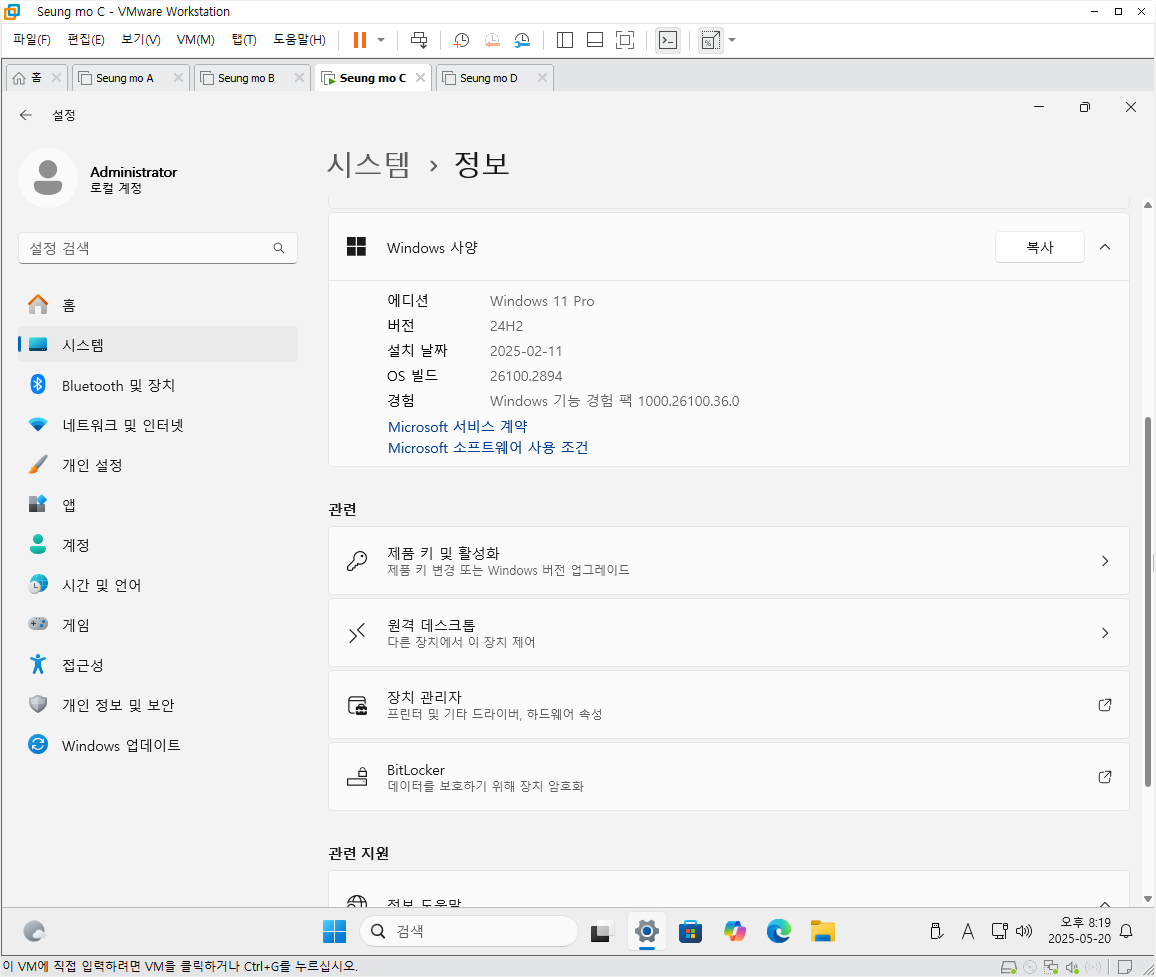Click the 설정 검색 search field
The width and height of the screenshot is (1156, 977).
158,248
